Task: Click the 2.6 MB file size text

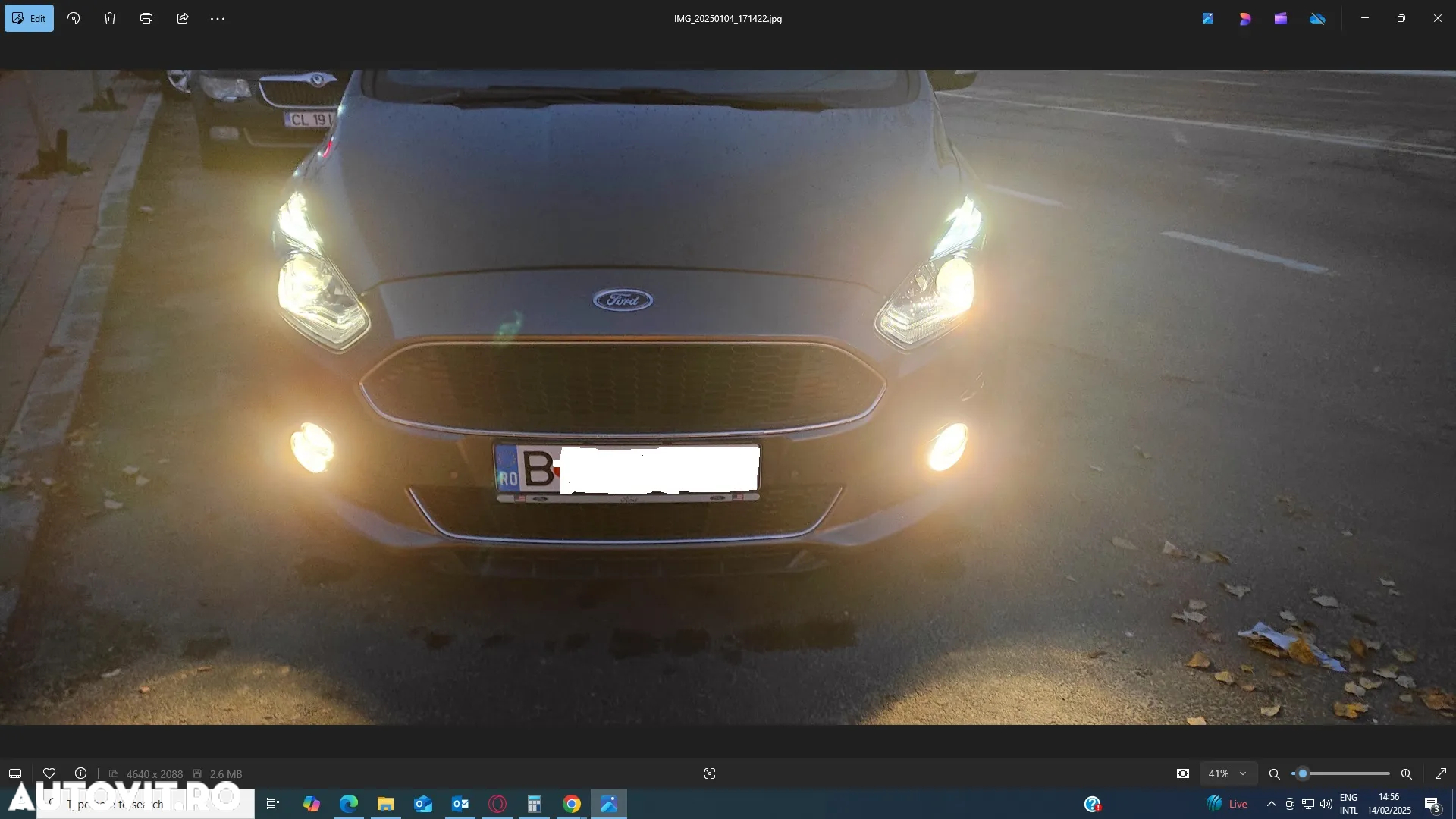Action: click(x=226, y=774)
